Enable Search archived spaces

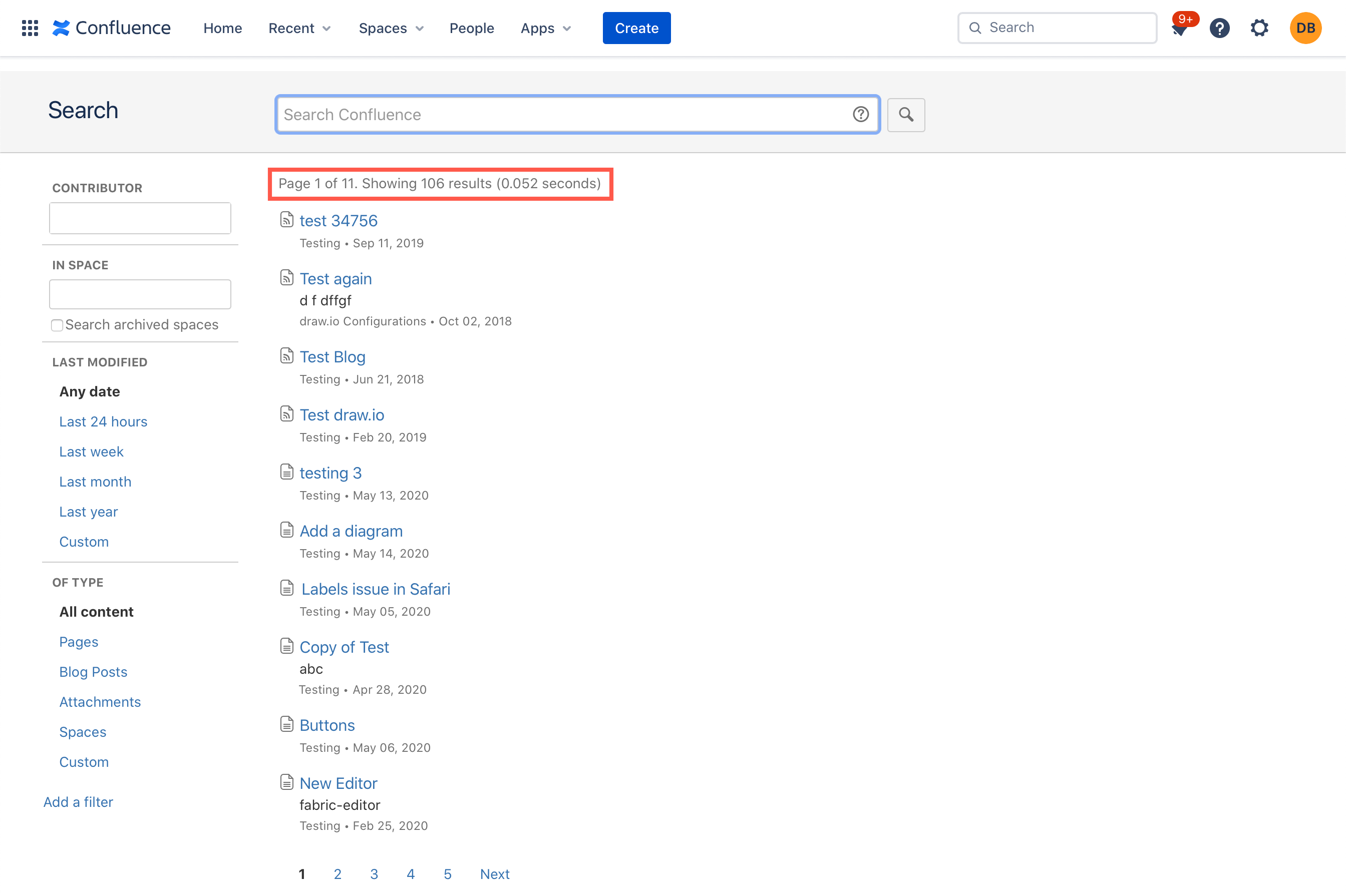[57, 324]
